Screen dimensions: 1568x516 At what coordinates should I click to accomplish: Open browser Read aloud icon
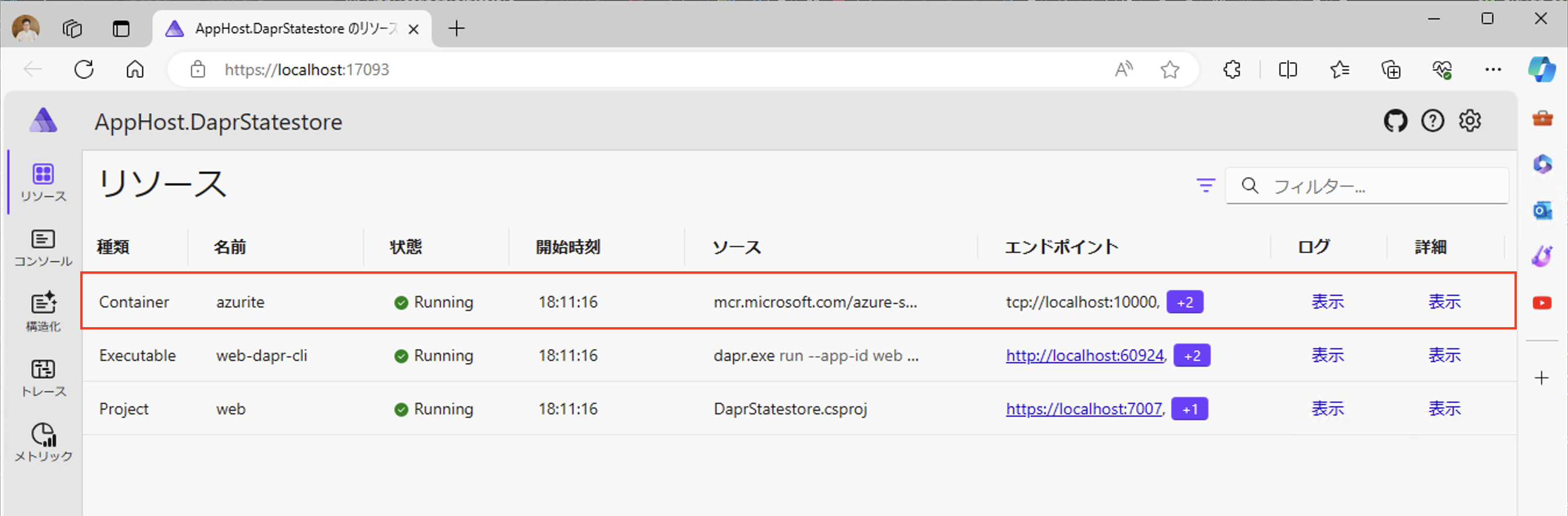1124,69
